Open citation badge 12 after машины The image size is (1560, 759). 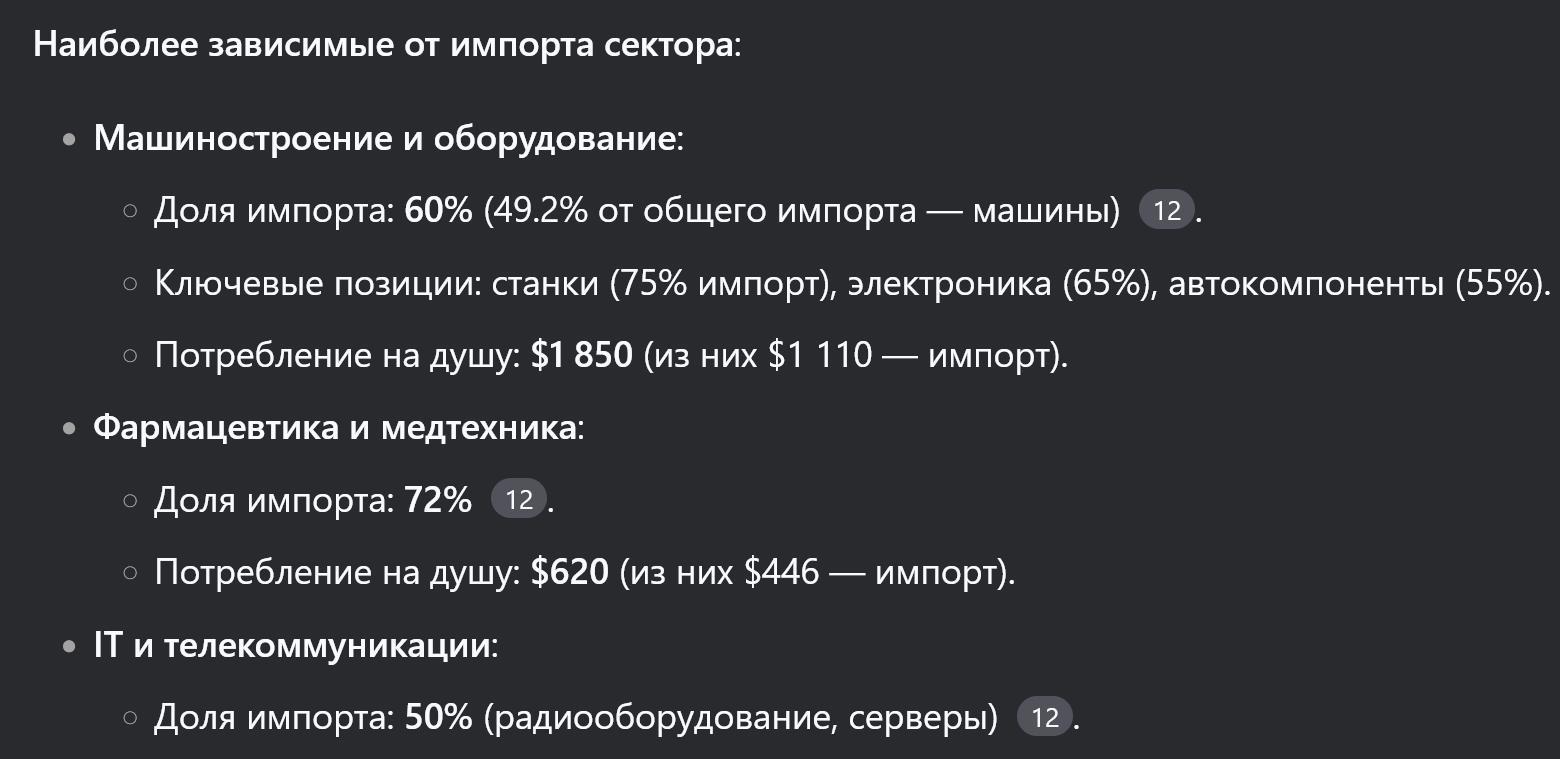coord(1167,211)
